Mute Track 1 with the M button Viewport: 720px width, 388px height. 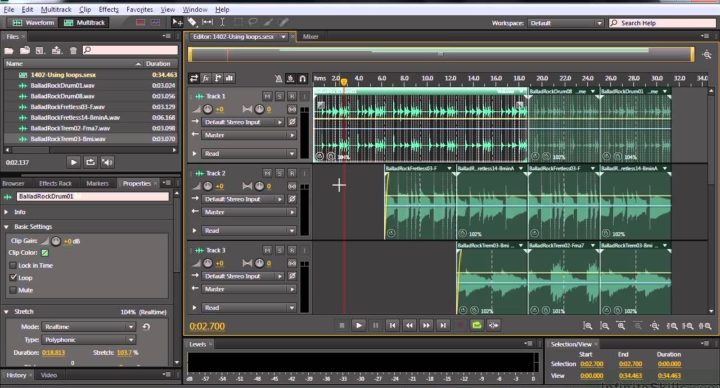coord(267,96)
